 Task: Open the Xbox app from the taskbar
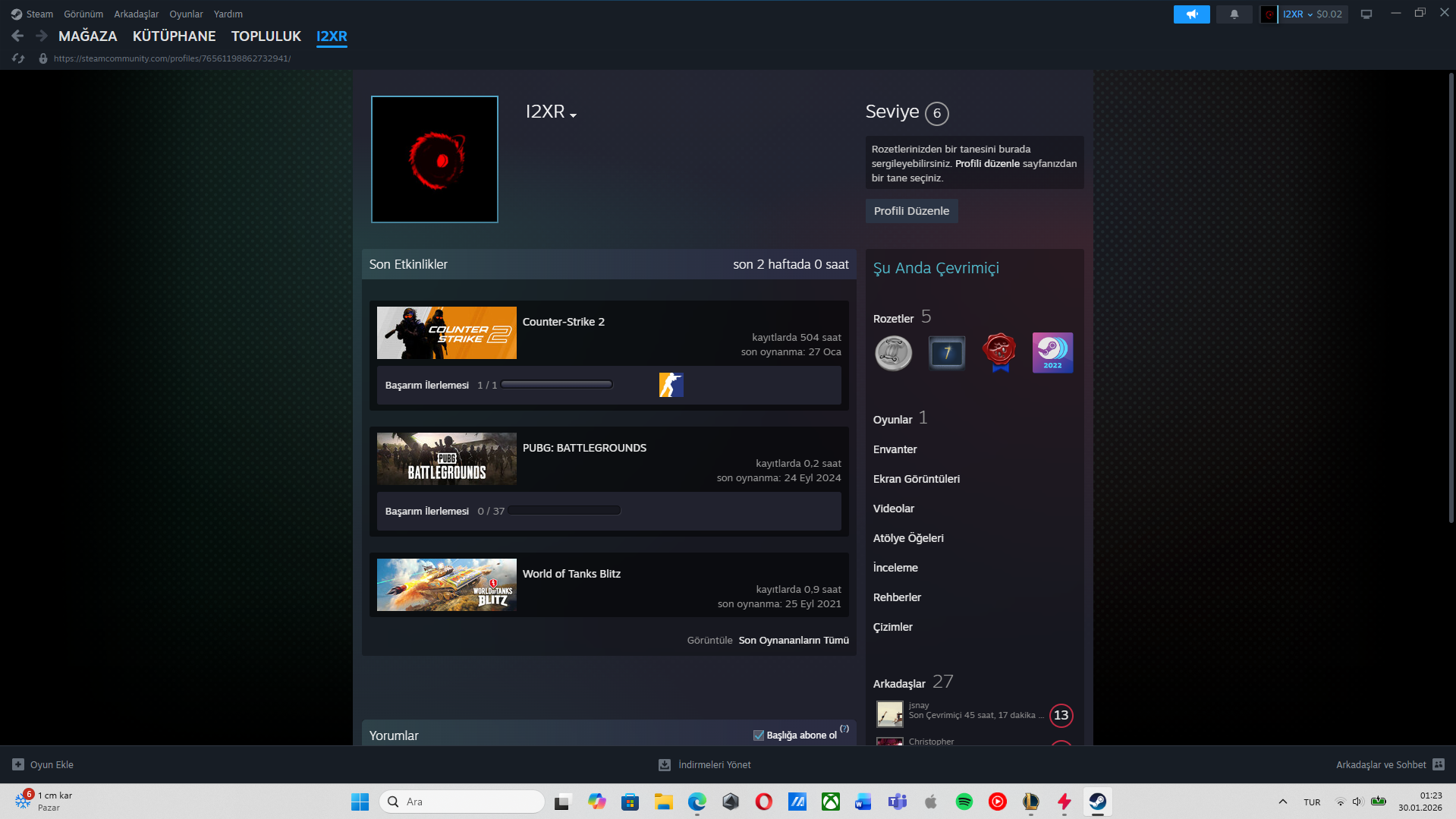coord(831,802)
